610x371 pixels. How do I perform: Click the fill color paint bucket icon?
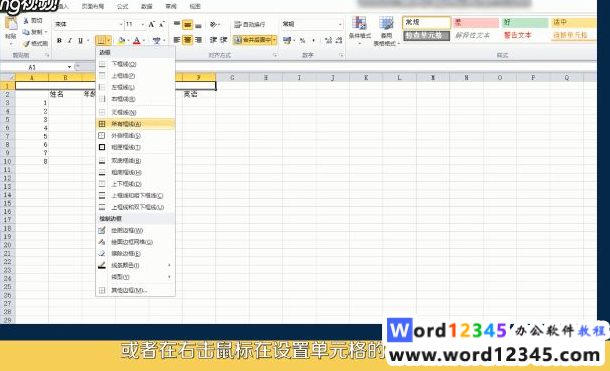click(121, 40)
